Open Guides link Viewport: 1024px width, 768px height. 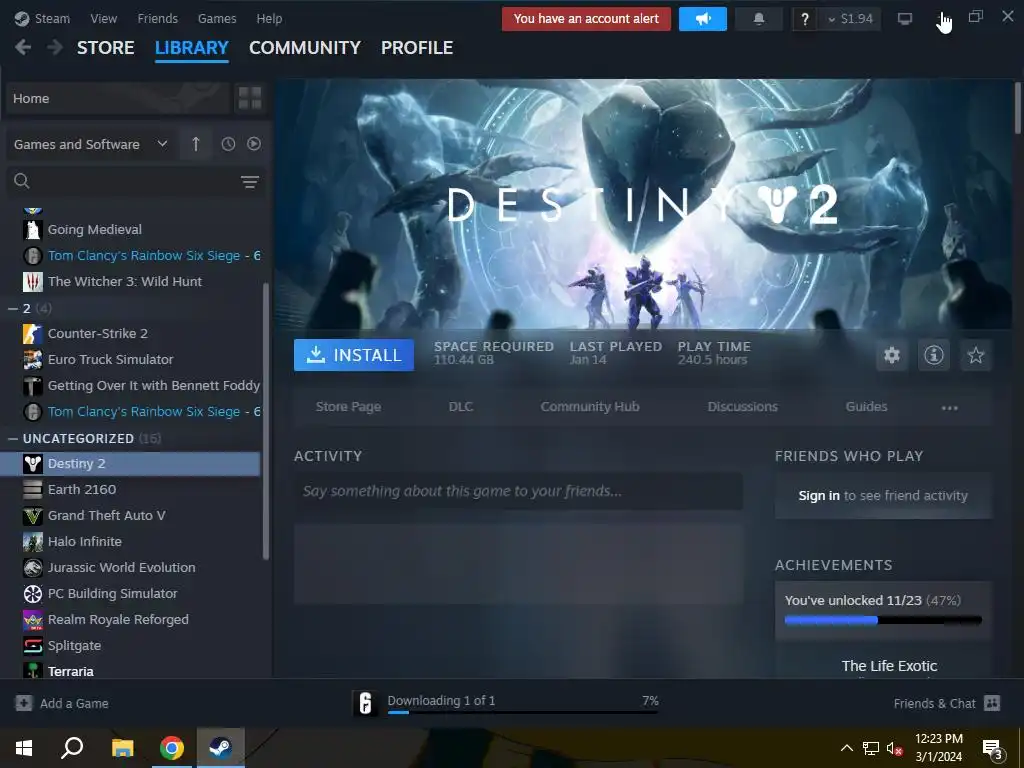click(x=866, y=406)
